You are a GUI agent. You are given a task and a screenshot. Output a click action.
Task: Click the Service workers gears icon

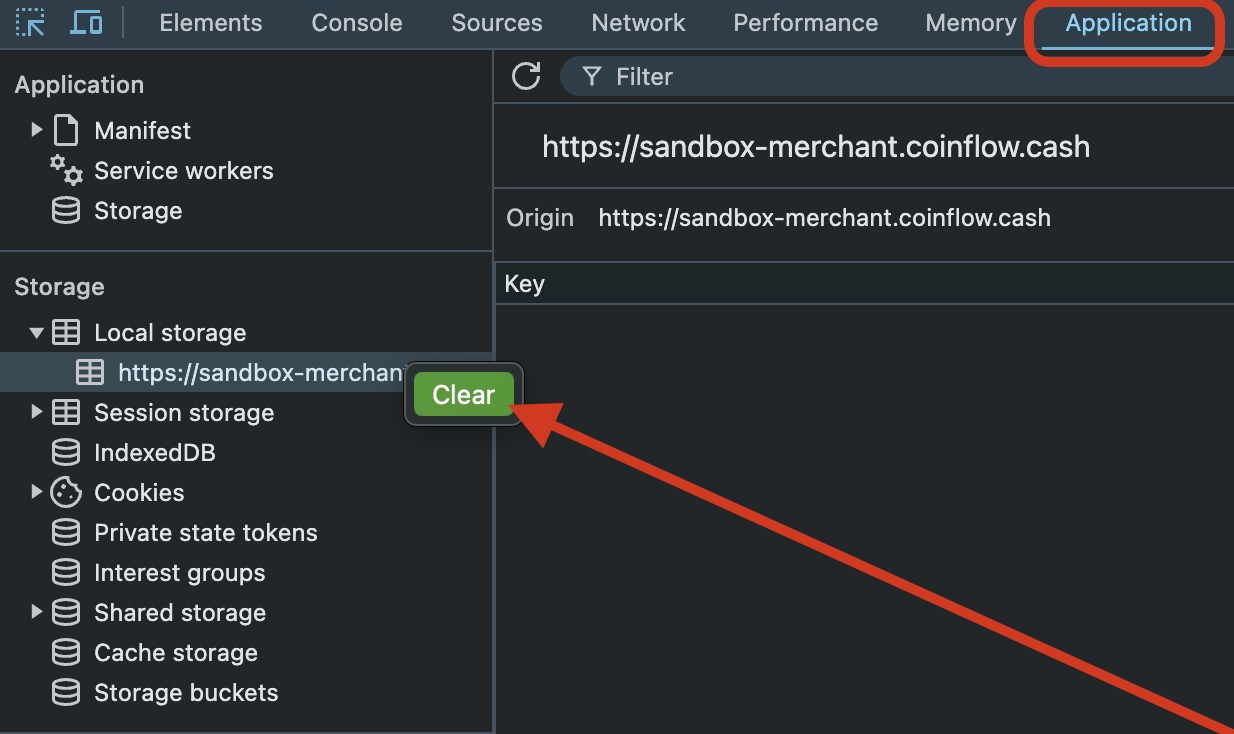[66, 170]
